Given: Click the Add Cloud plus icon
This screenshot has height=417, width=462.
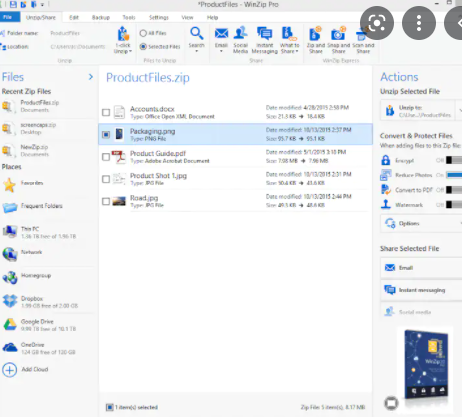Looking at the screenshot, I should point(10,370).
